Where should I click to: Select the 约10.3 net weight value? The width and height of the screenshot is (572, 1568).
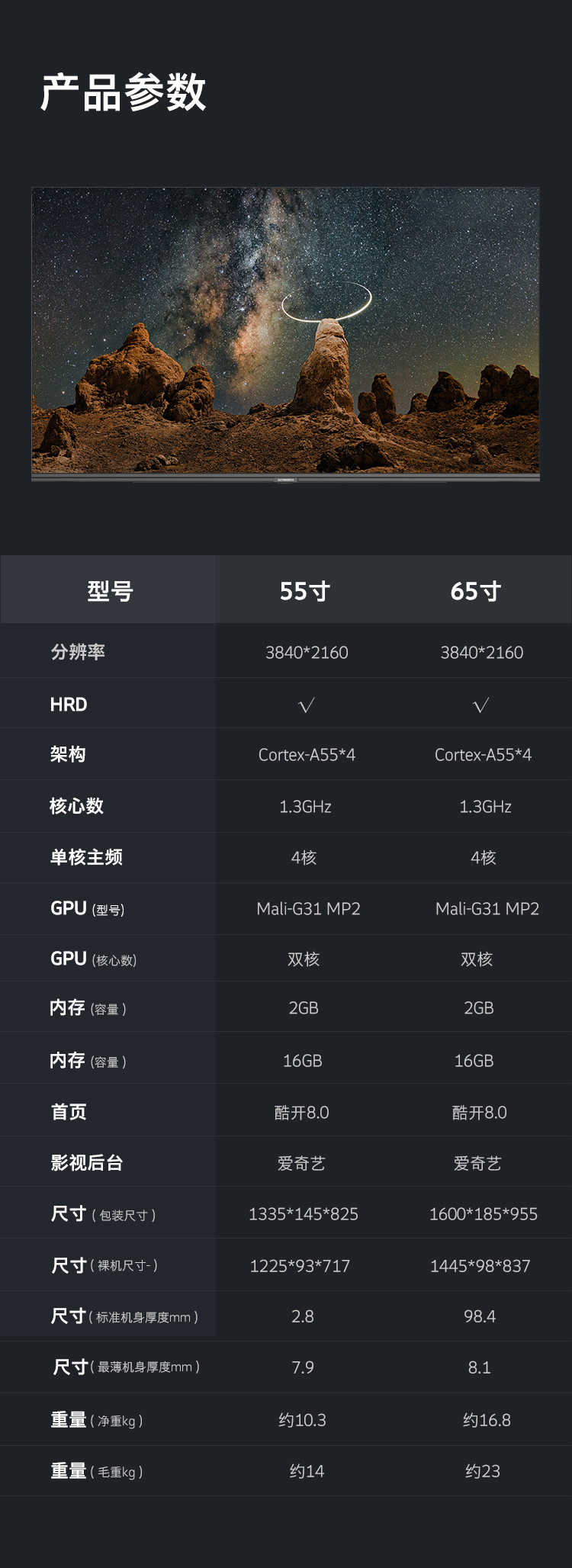pyautogui.click(x=302, y=1420)
